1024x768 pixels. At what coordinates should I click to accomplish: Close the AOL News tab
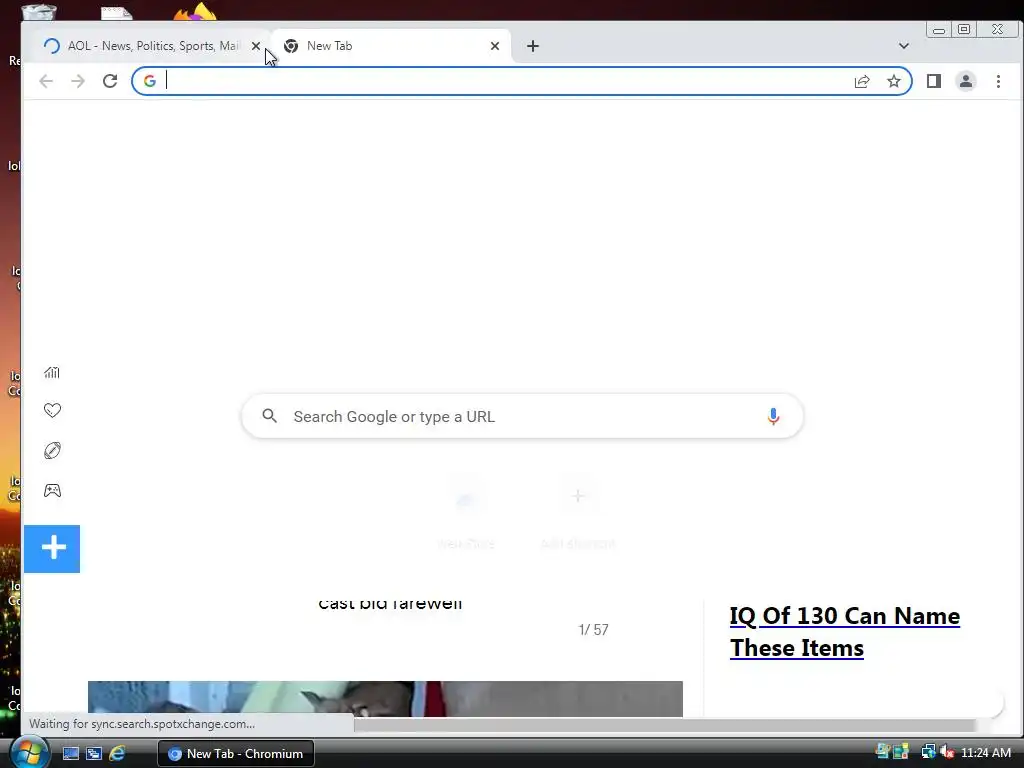click(x=256, y=46)
